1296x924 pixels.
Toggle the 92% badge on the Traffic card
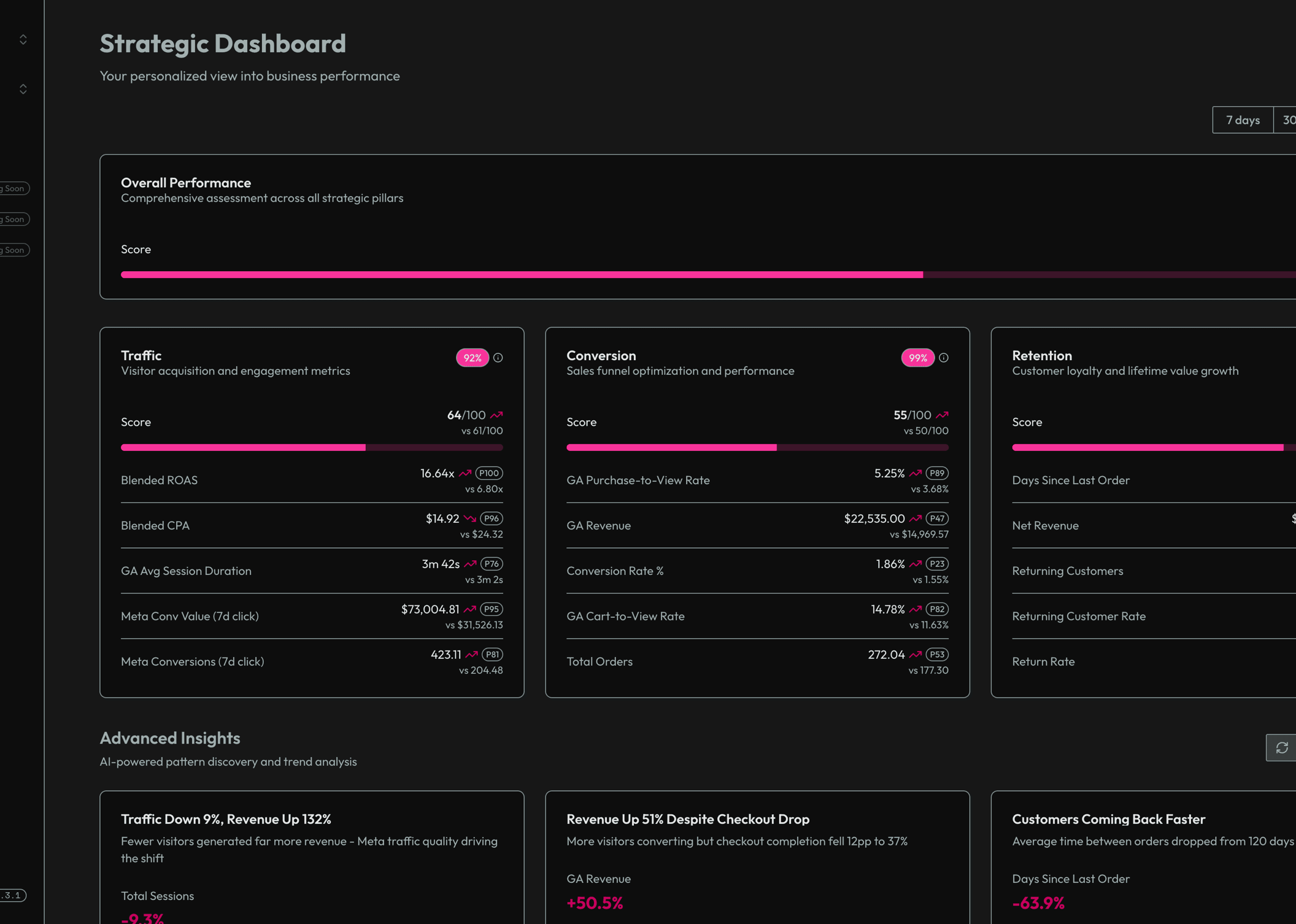471,358
